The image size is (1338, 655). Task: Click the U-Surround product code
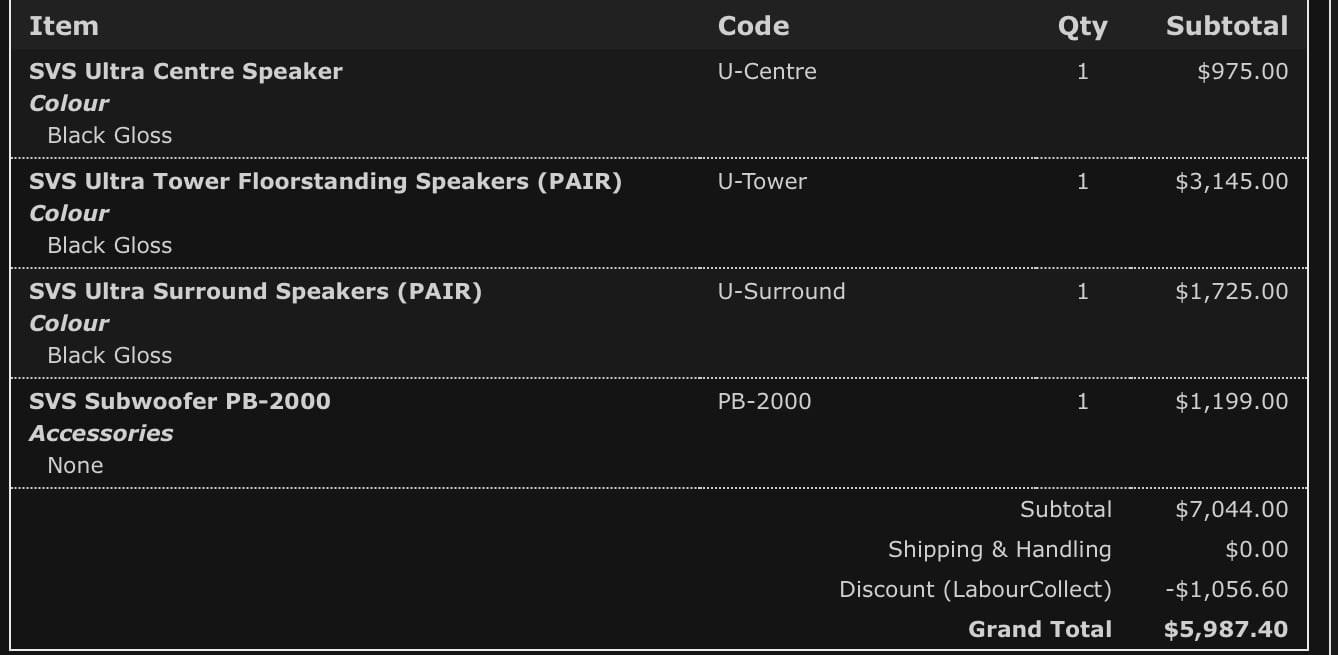tap(781, 291)
